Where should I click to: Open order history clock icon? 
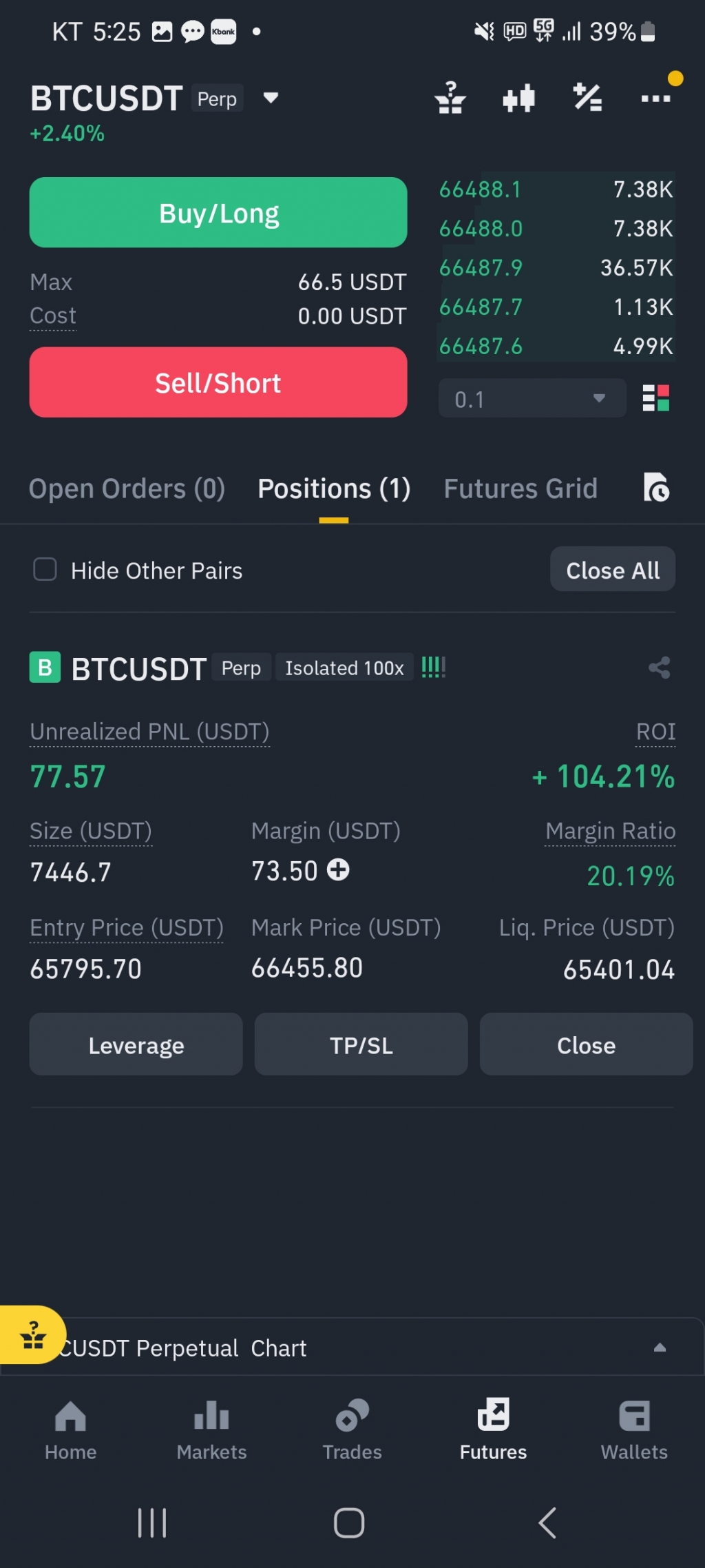tap(656, 488)
